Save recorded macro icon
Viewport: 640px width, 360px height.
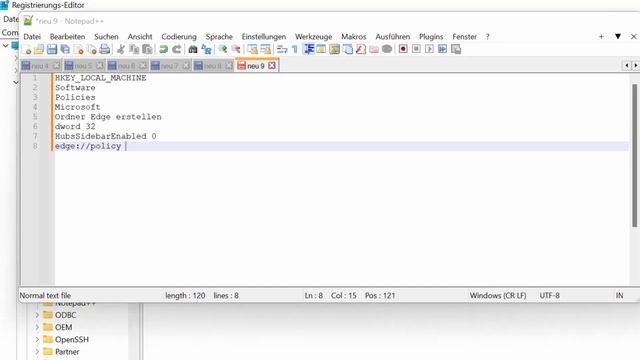(x=456, y=49)
